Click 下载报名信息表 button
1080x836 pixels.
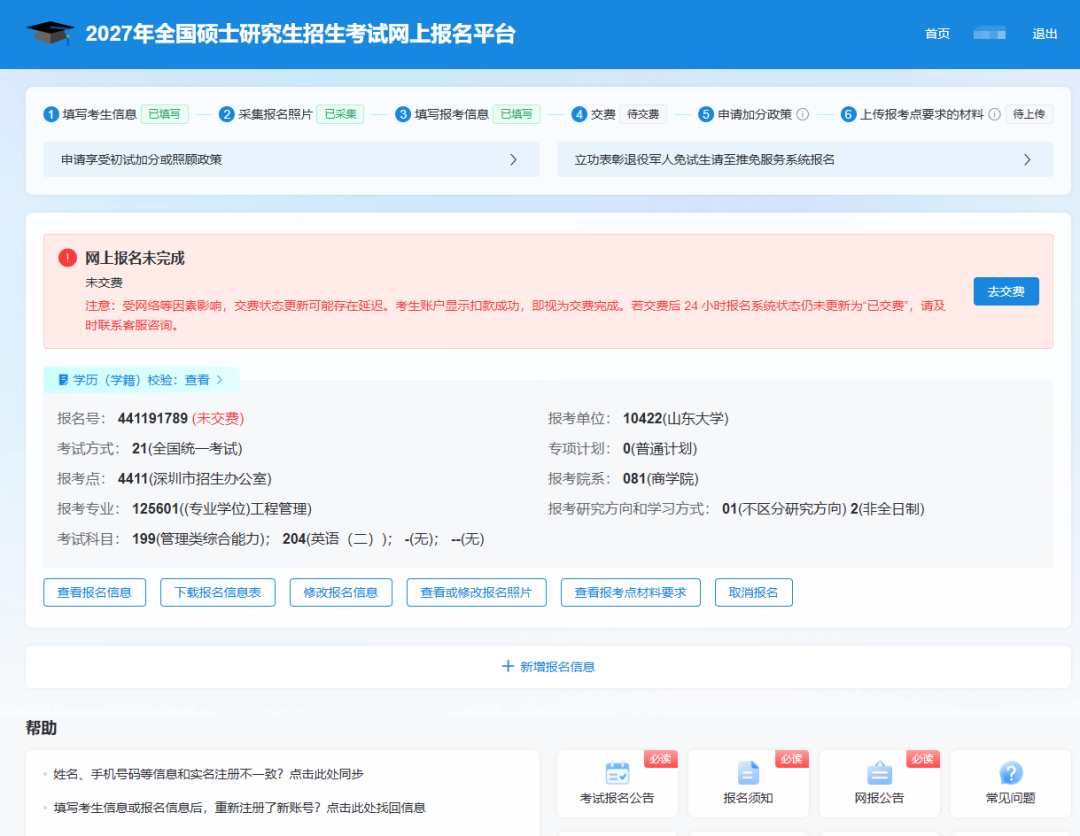(x=218, y=592)
